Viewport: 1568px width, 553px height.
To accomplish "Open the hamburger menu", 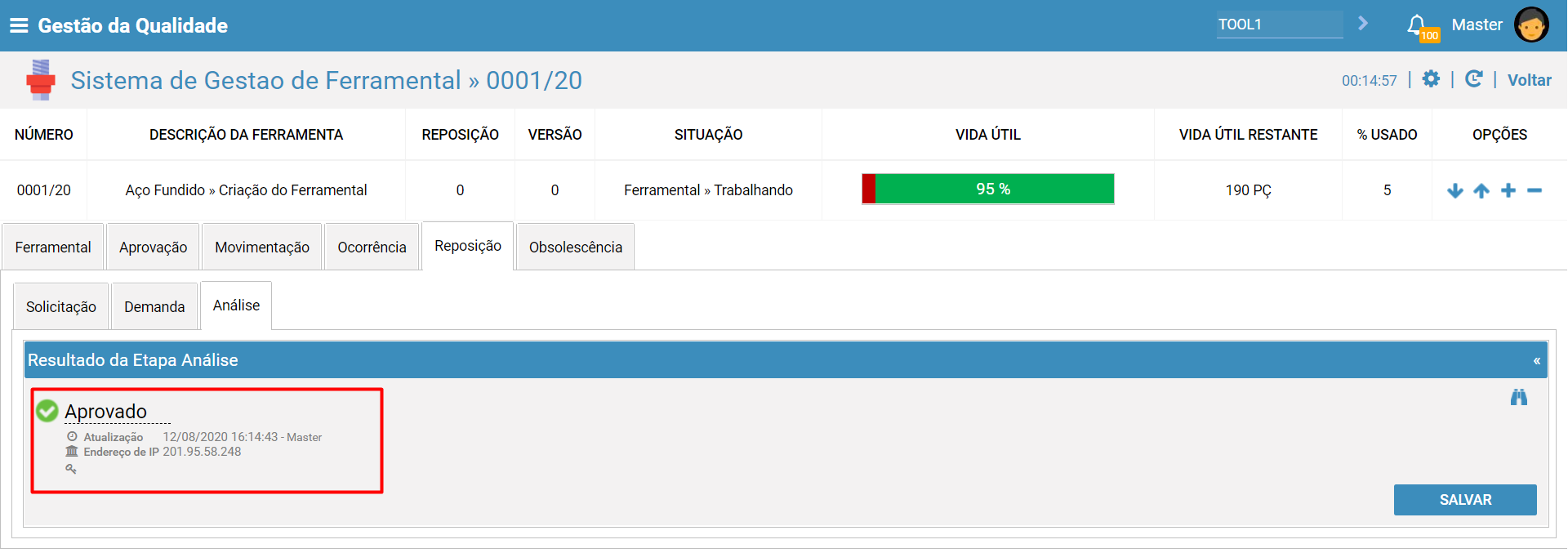I will click(19, 25).
